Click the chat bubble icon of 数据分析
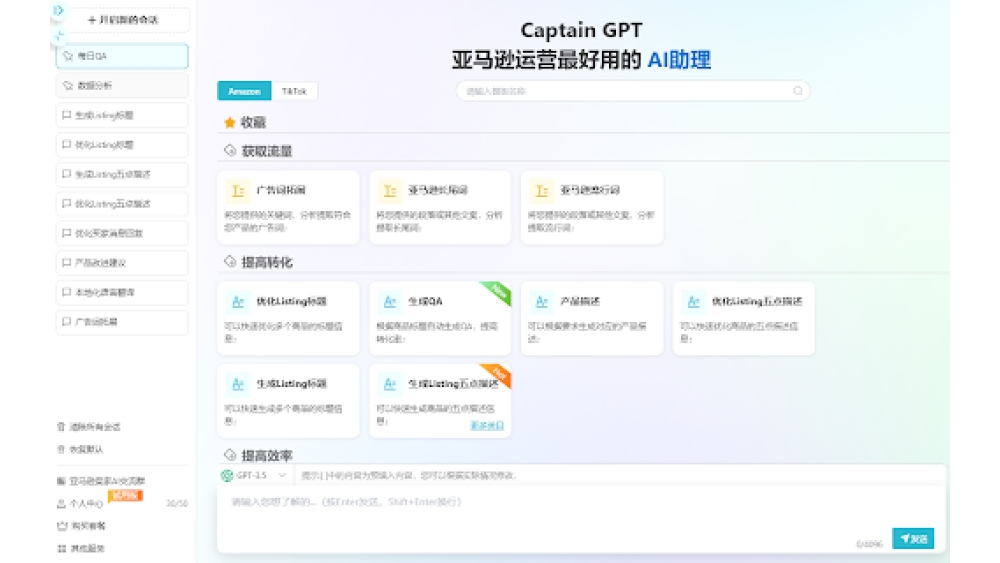Viewport: 1000px width, 563px height. (x=68, y=85)
